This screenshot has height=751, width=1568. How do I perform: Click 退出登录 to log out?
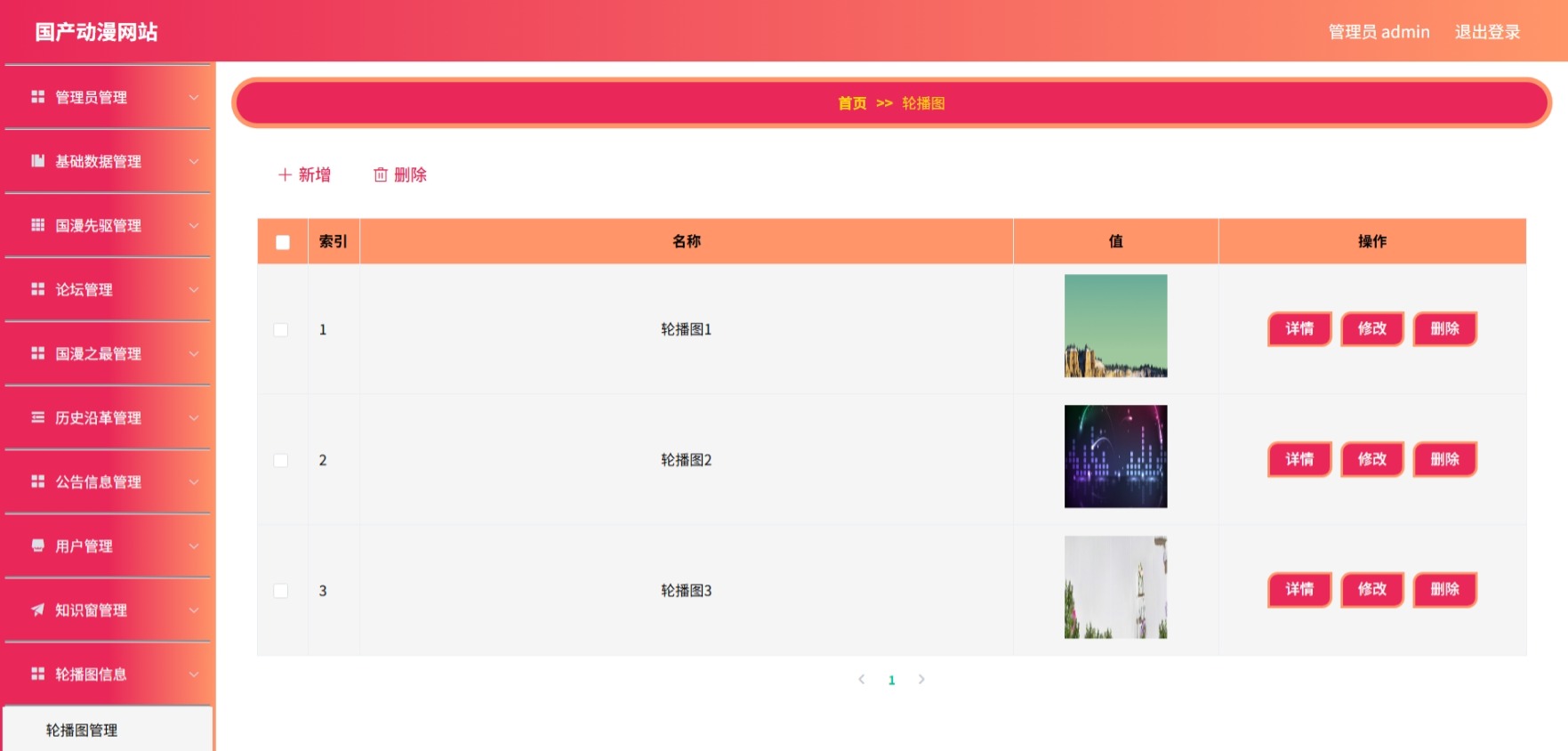pos(1487,32)
